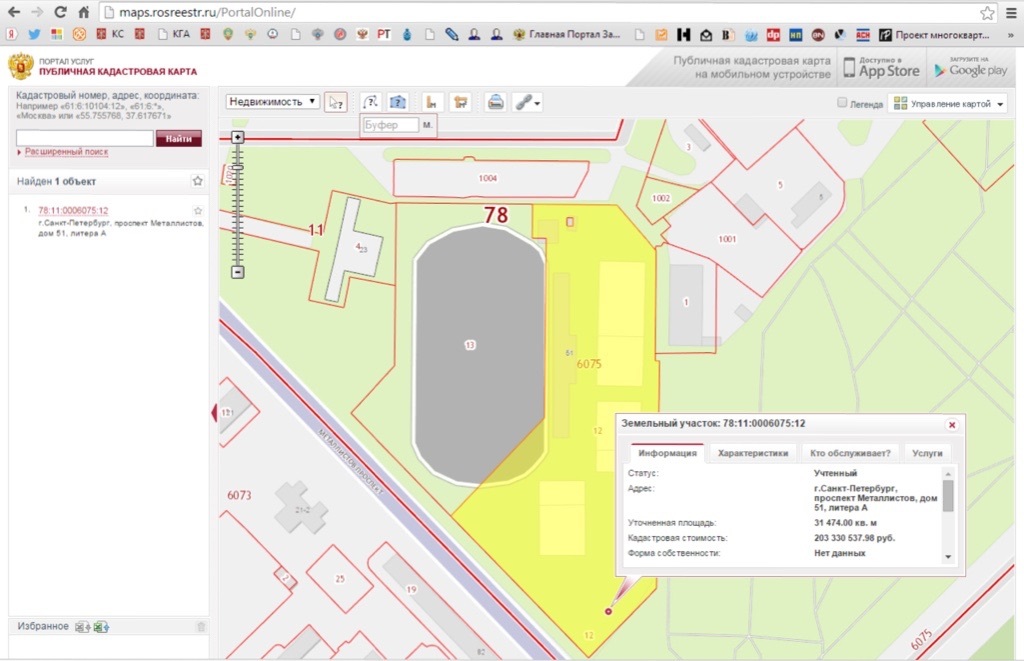Click the Буфер input field
This screenshot has height=661, width=1024.
[390, 126]
